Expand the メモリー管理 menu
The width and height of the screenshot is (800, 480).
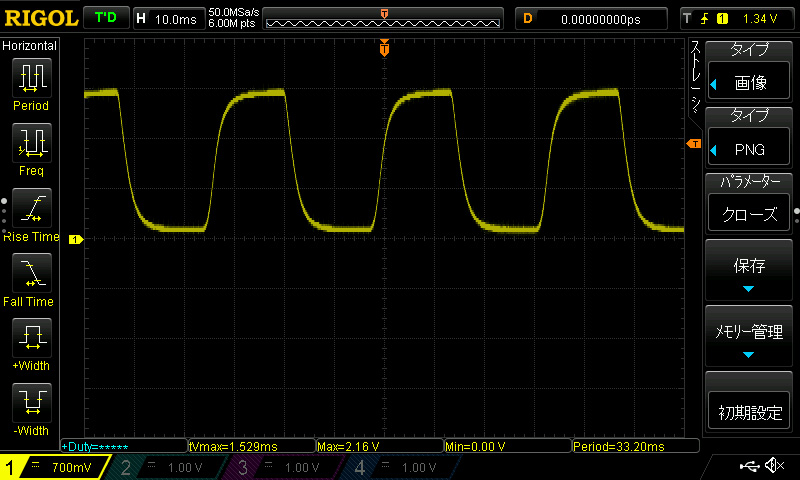(749, 337)
